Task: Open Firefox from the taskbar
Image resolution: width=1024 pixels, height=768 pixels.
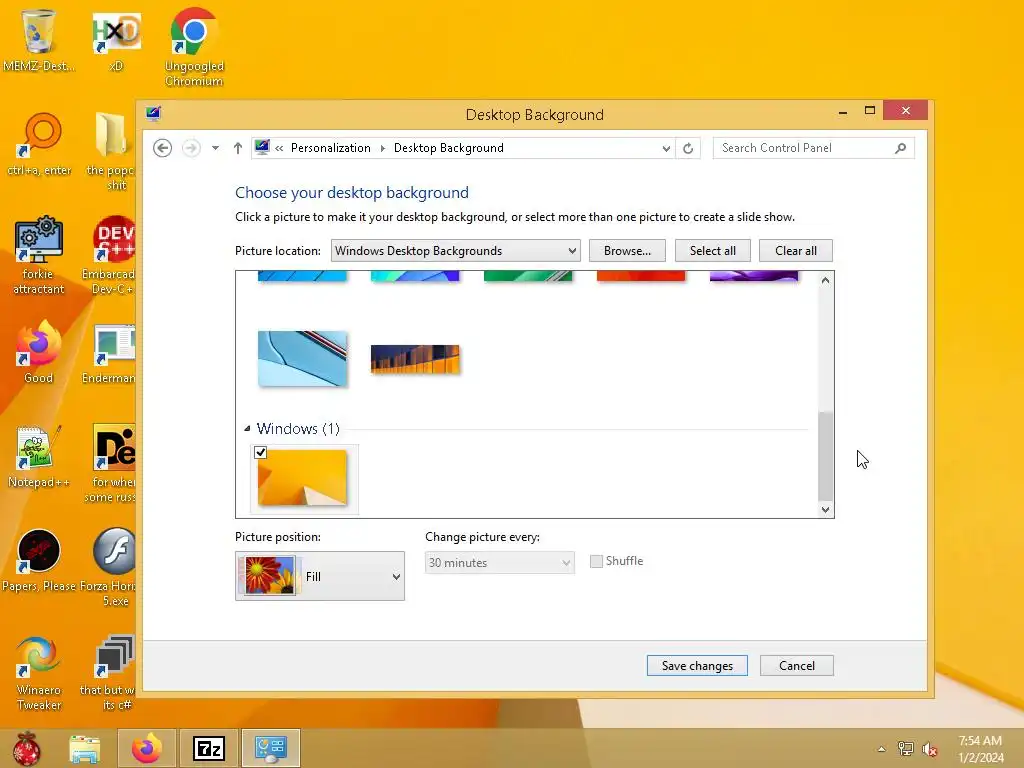Action: 146,748
